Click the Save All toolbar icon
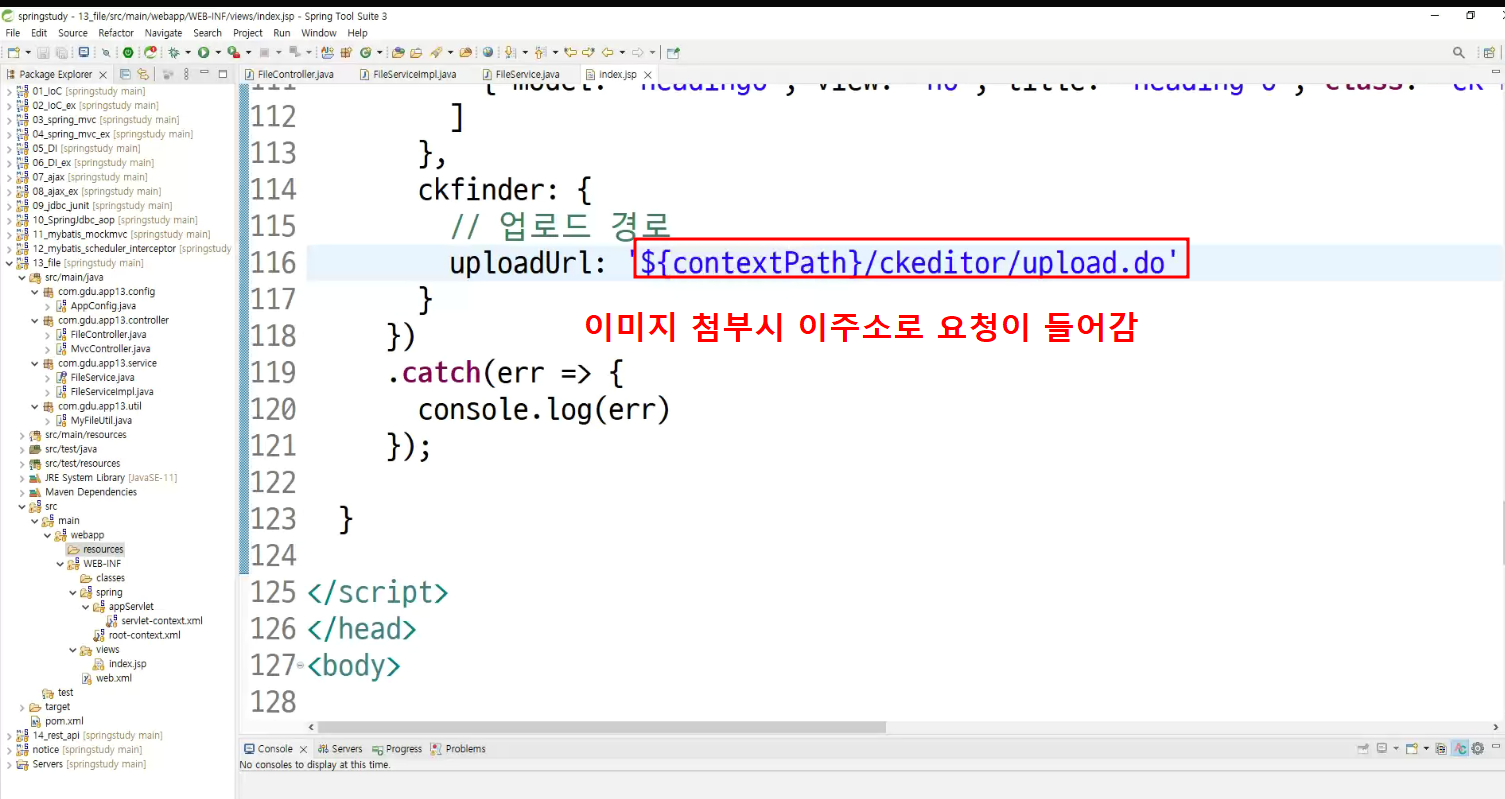 pyautogui.click(x=62, y=52)
